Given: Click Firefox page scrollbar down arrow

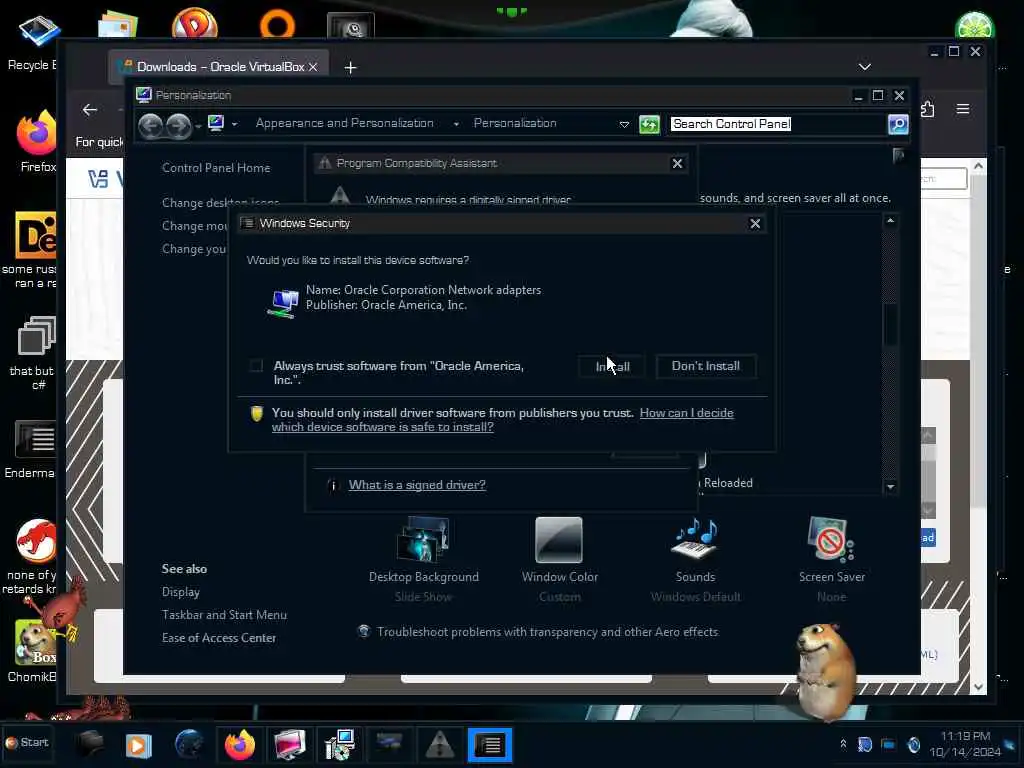Looking at the screenshot, I should point(978,686).
